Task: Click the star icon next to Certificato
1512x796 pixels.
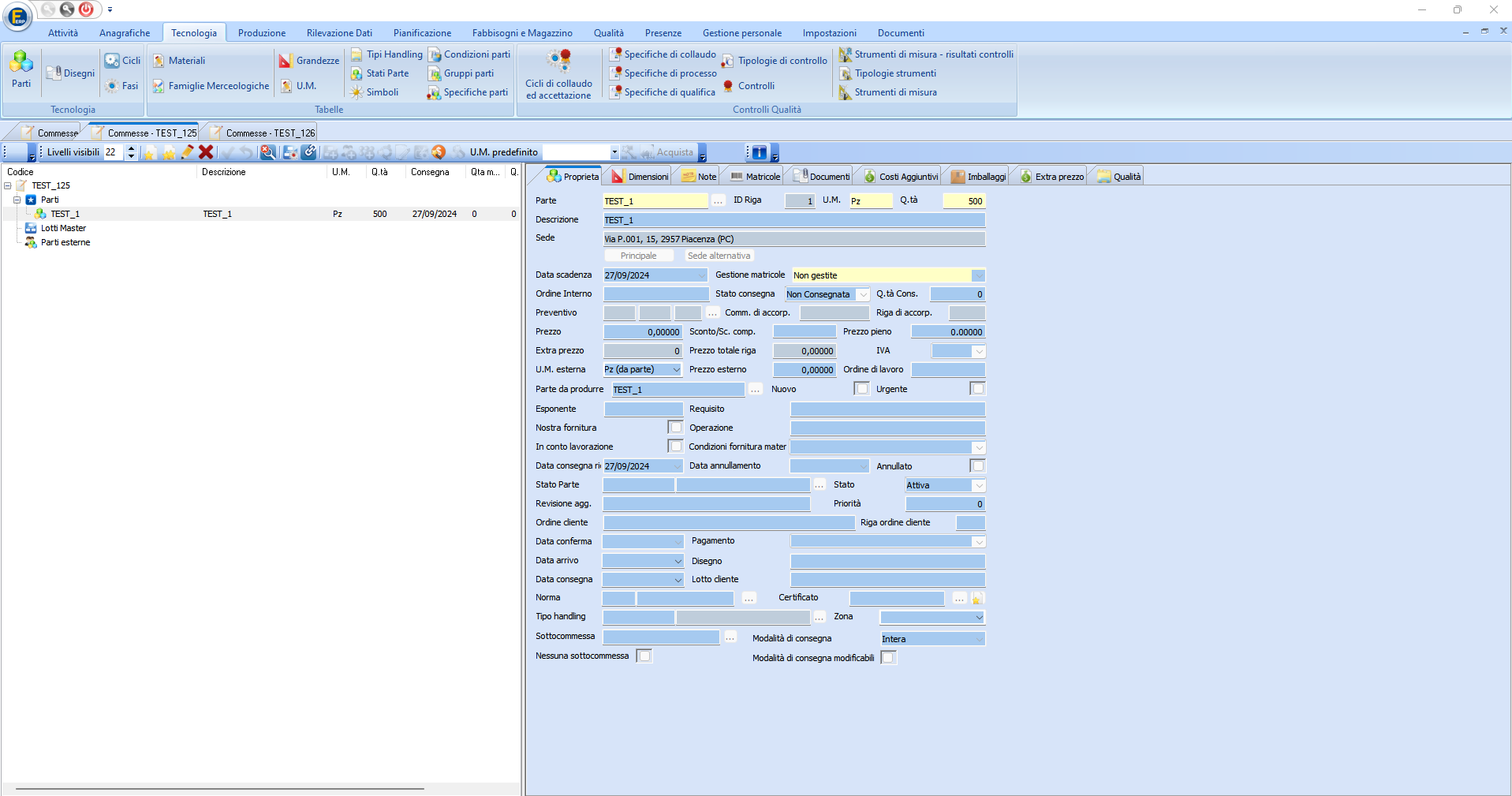Action: coord(977,599)
